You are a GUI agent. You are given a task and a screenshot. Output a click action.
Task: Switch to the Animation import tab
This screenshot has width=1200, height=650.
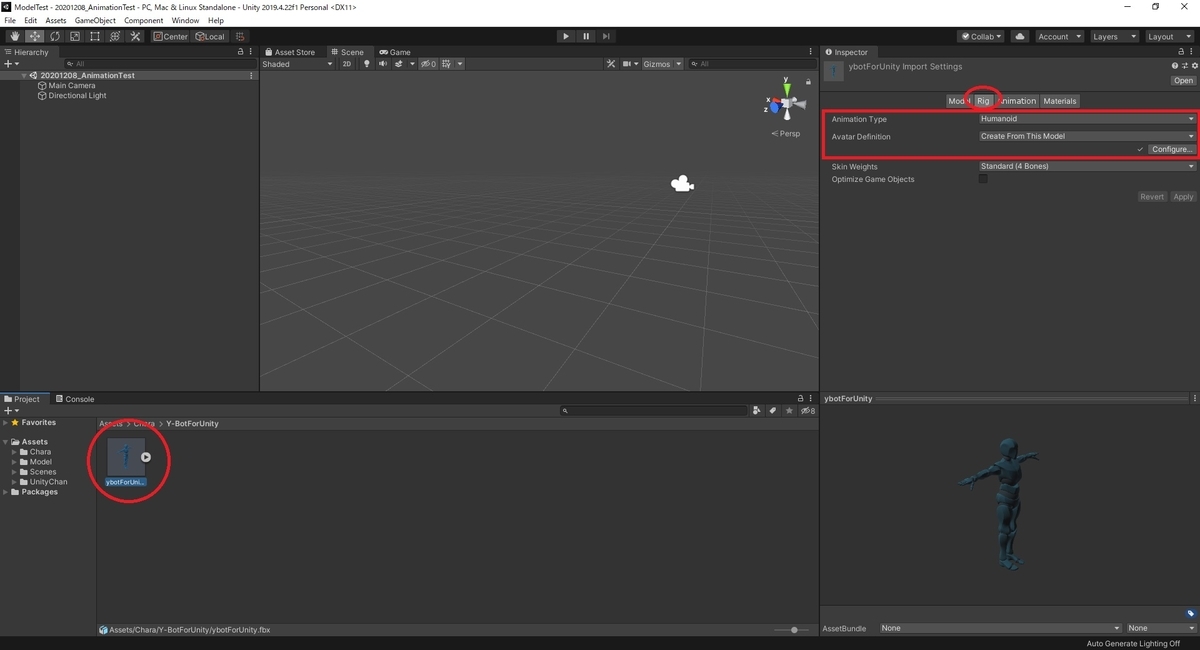coord(1017,101)
